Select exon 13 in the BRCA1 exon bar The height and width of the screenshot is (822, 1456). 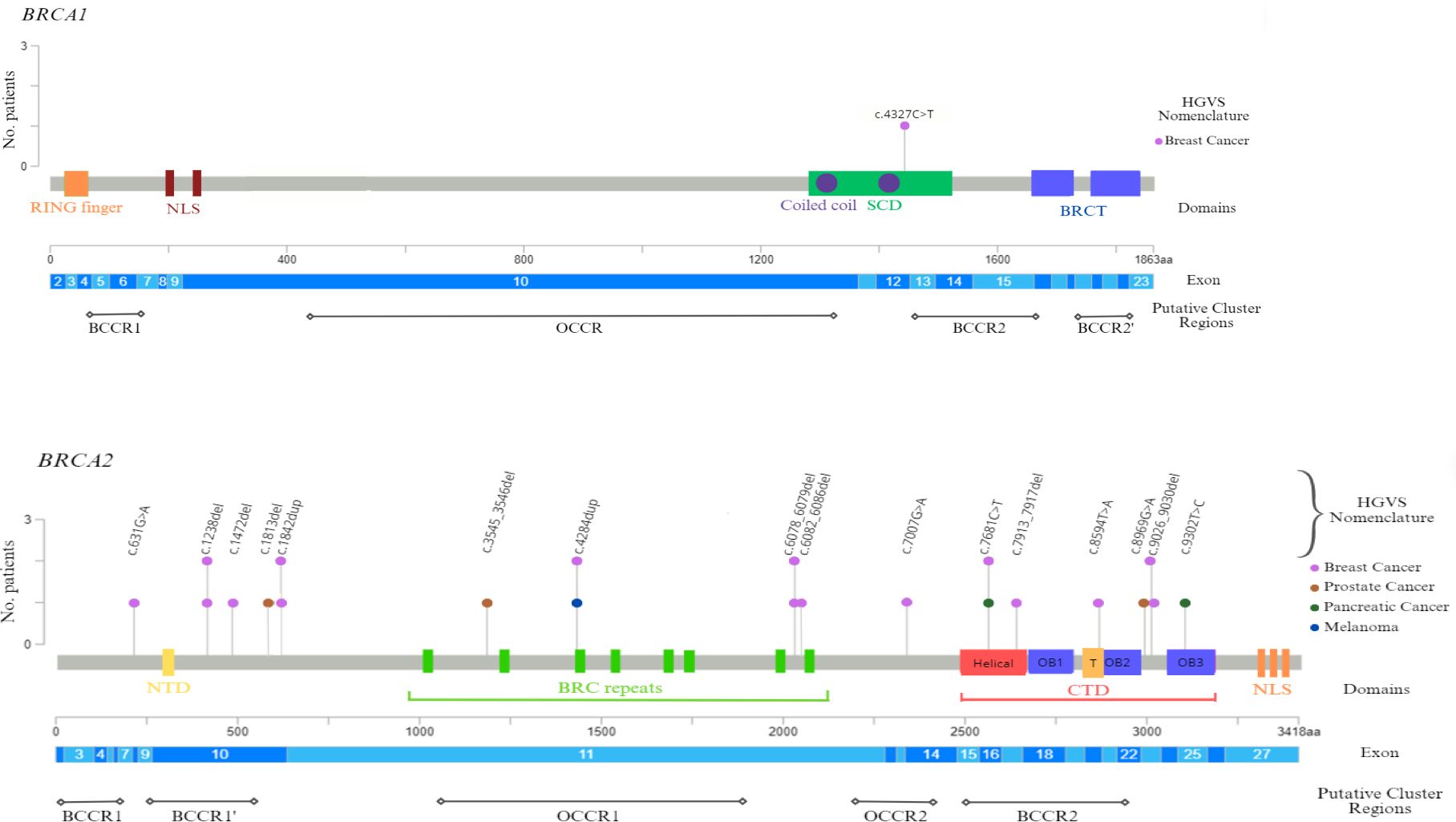(x=923, y=281)
